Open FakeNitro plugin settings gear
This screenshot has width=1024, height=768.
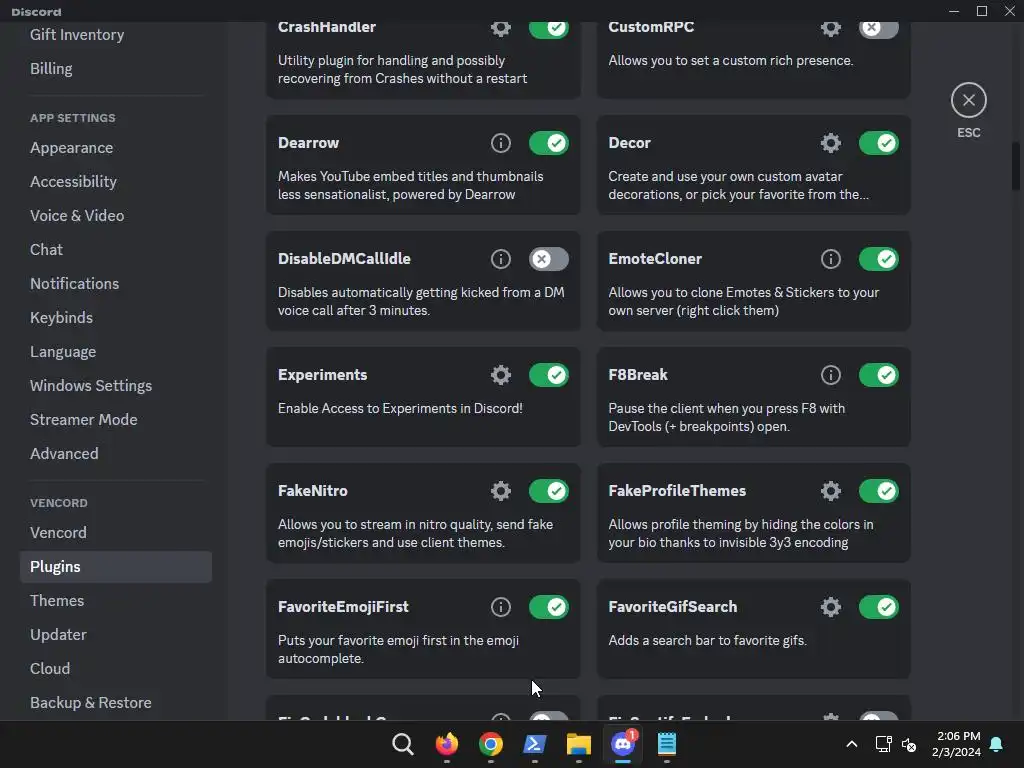[x=501, y=491]
